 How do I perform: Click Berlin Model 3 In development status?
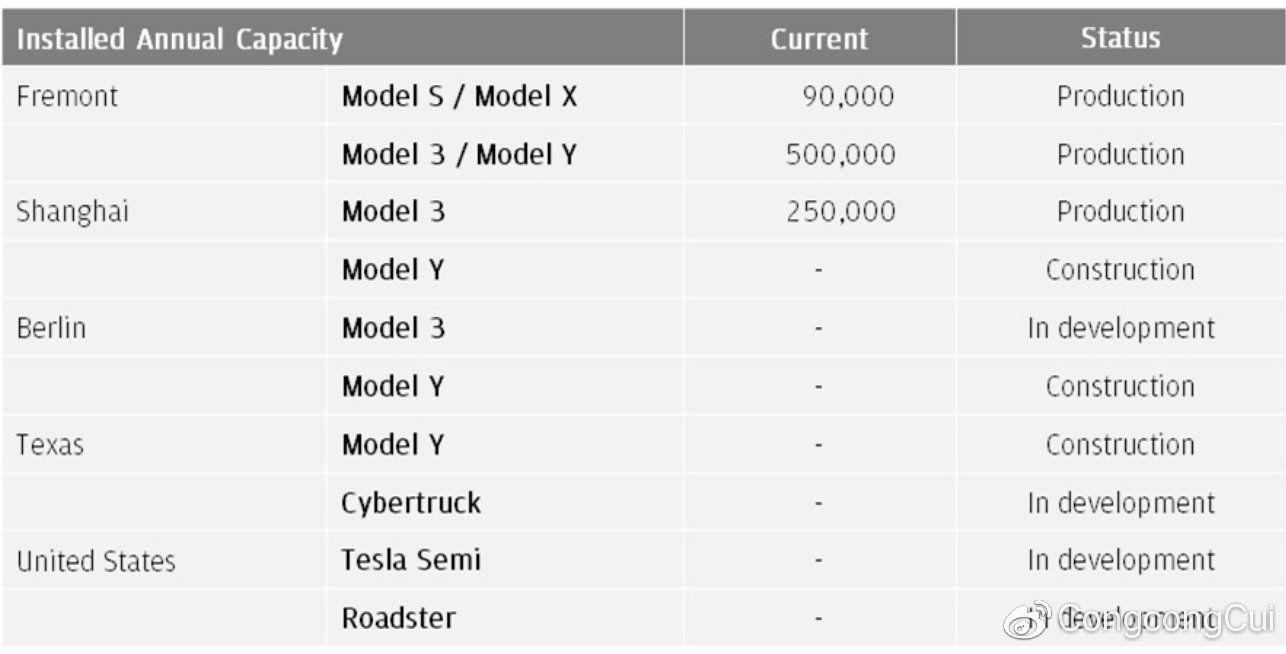point(1121,328)
